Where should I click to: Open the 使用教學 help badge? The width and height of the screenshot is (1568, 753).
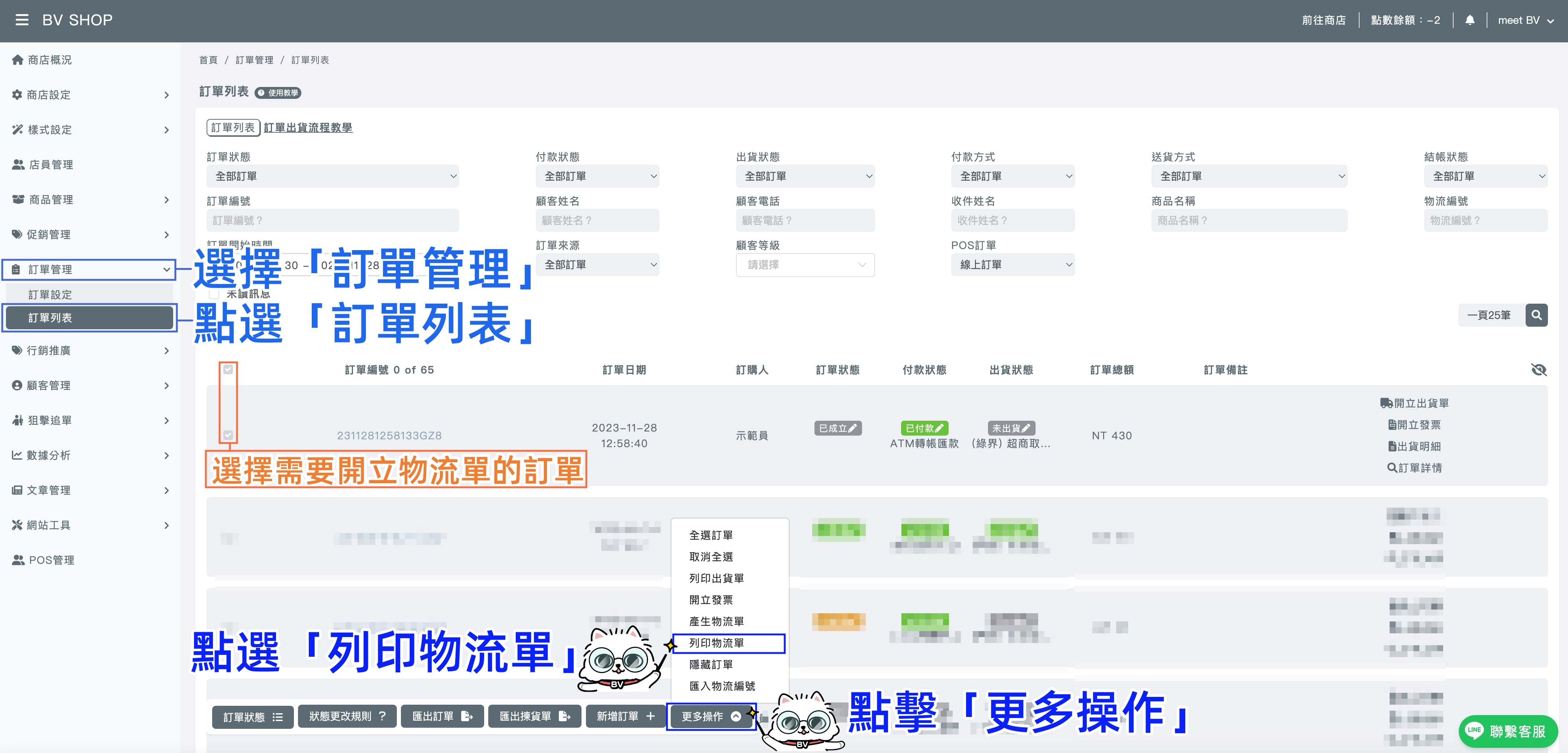click(278, 93)
